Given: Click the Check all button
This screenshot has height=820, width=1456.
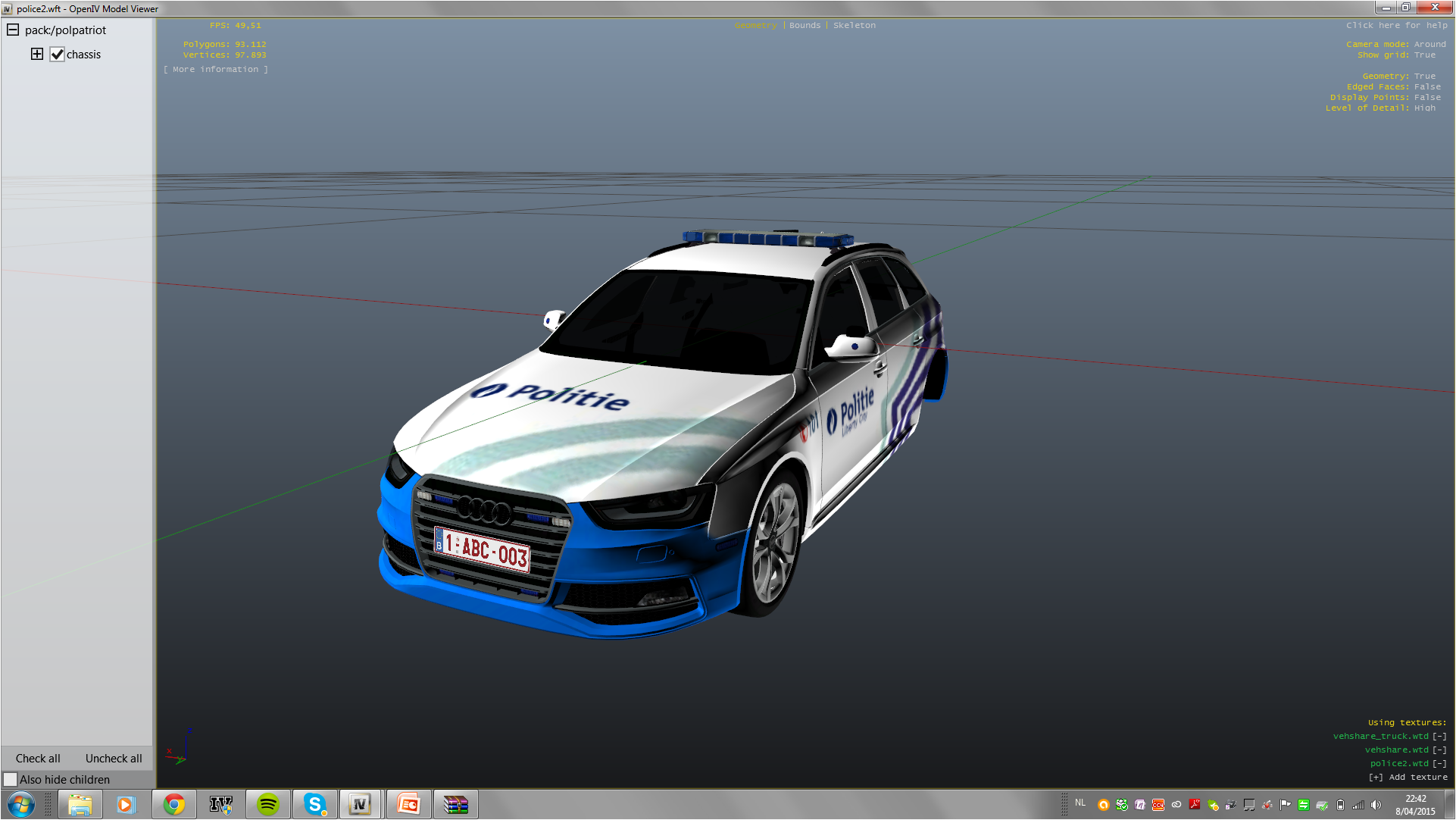Looking at the screenshot, I should point(38,759).
